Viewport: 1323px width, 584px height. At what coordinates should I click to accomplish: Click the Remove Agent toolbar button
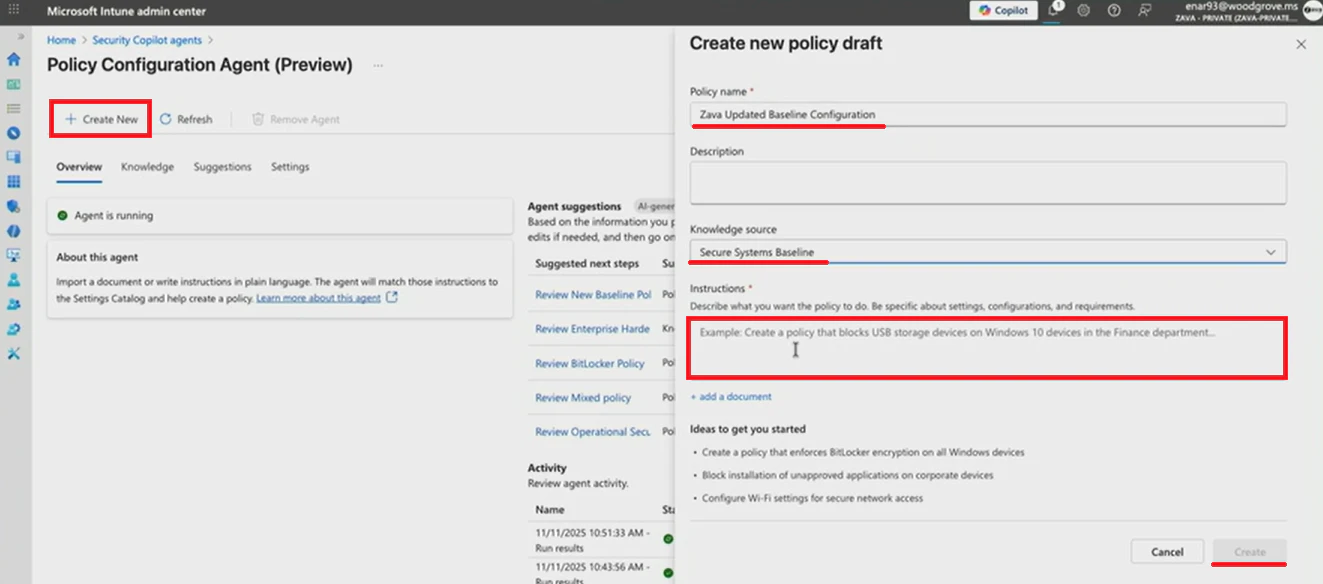tap(296, 119)
